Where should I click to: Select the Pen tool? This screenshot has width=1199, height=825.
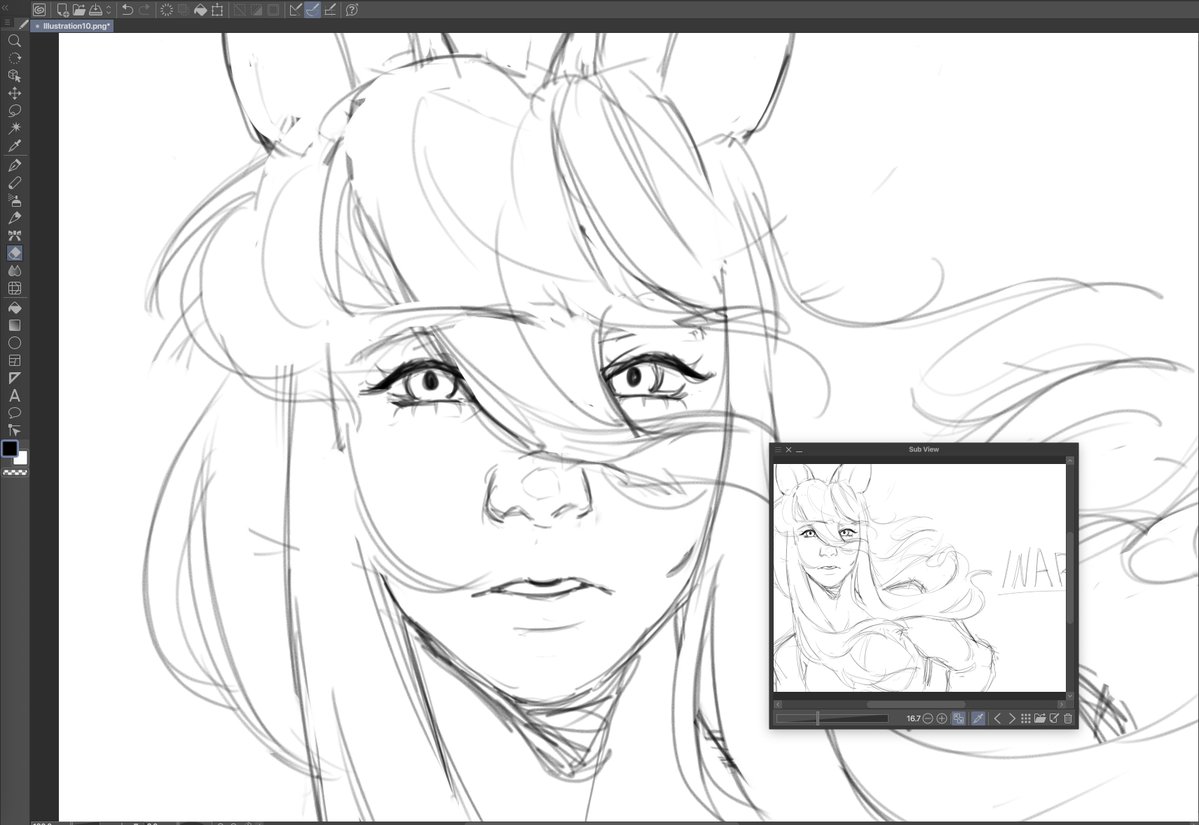(14, 165)
